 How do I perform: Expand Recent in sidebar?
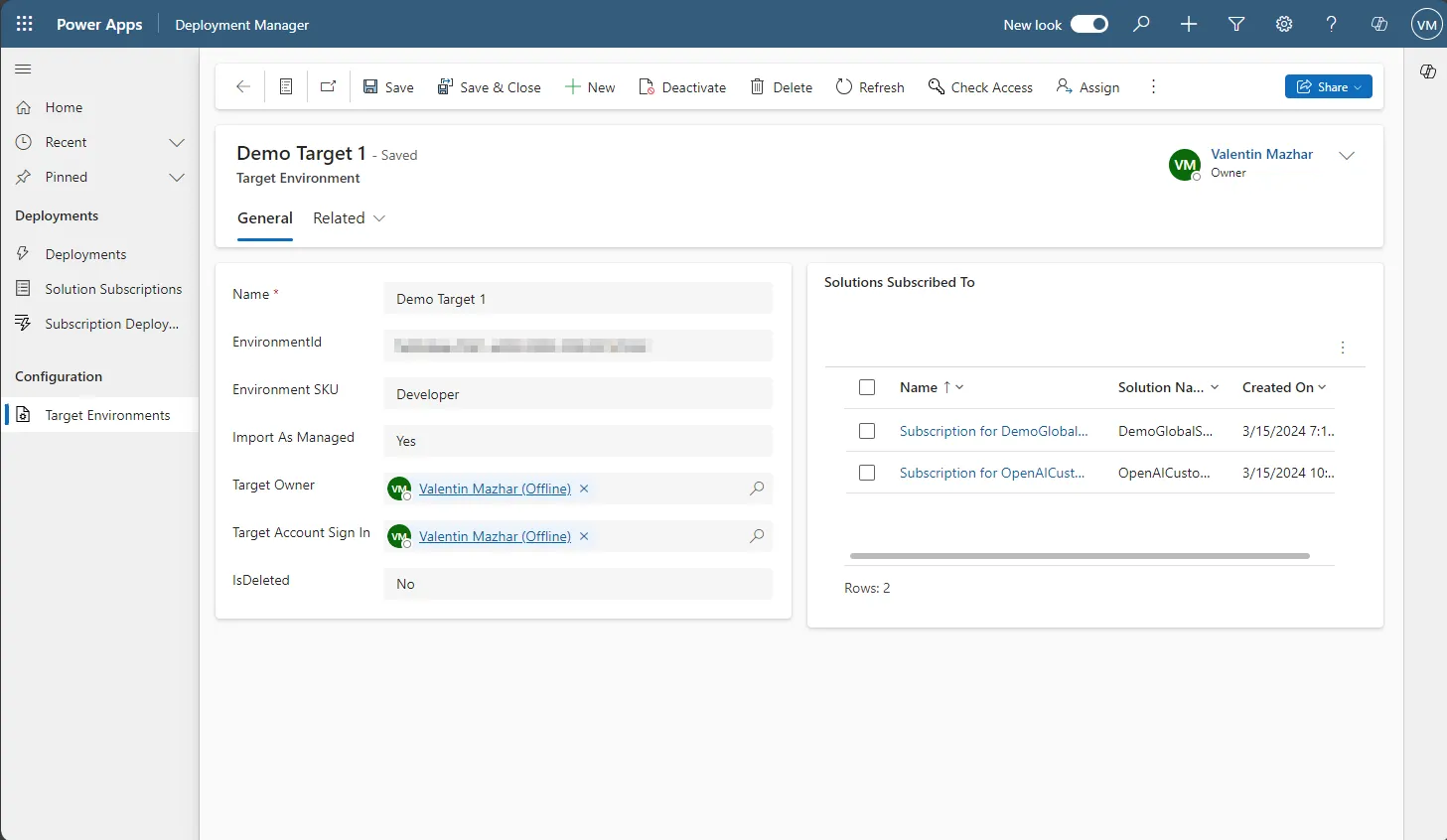tap(177, 142)
